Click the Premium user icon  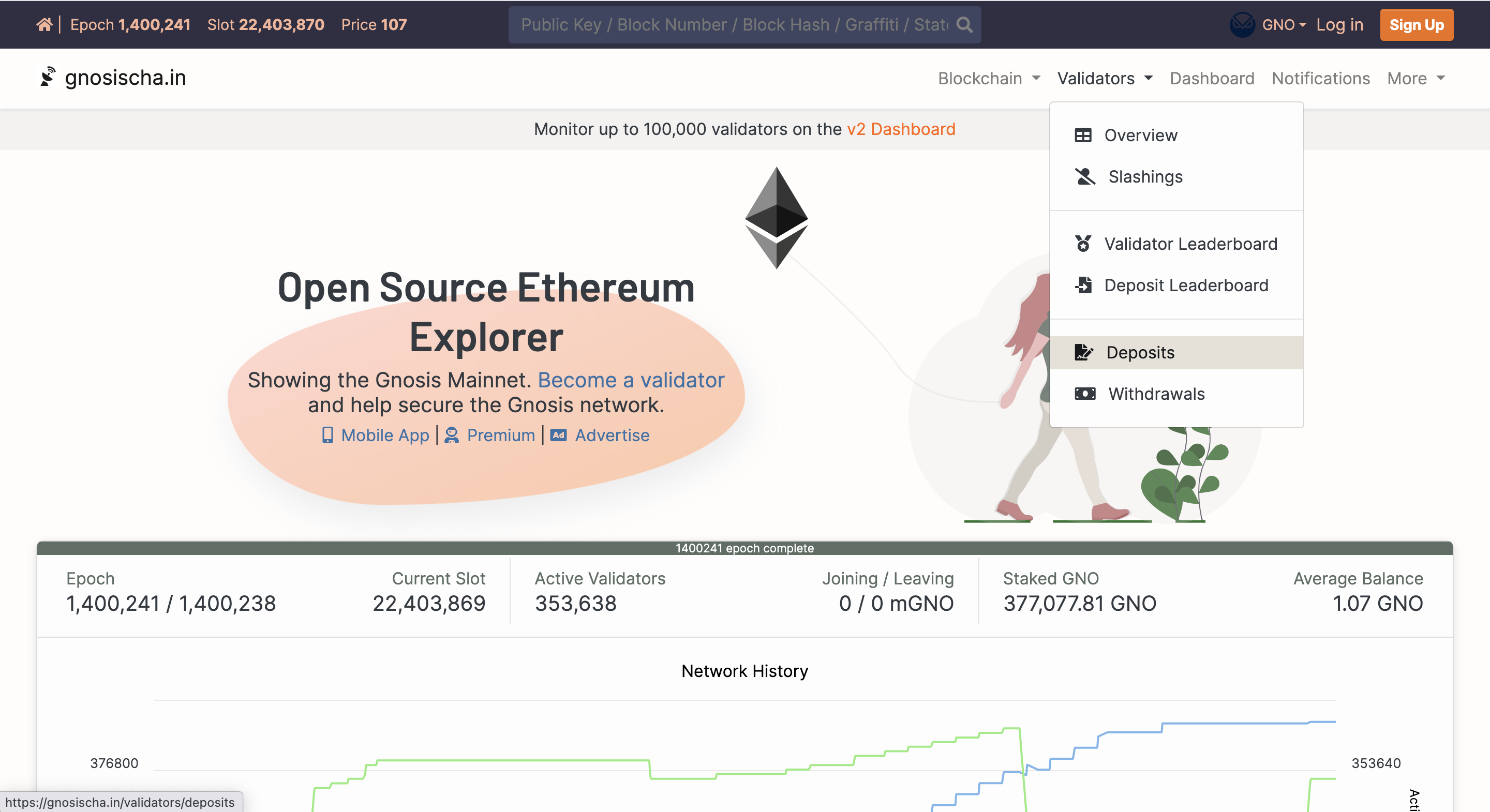click(451, 435)
